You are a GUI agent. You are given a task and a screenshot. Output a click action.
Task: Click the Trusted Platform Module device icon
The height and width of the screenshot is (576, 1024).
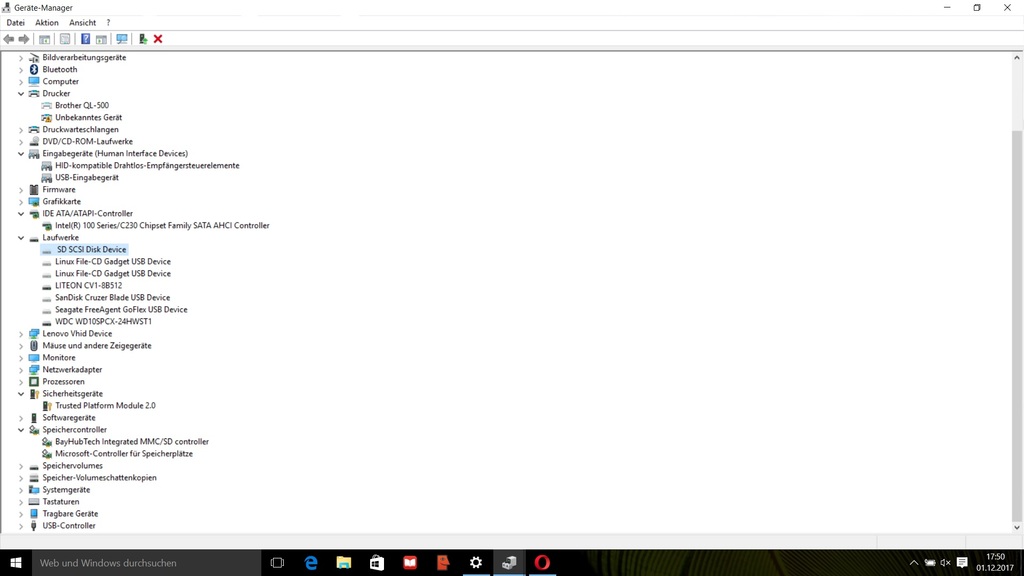[46, 406]
